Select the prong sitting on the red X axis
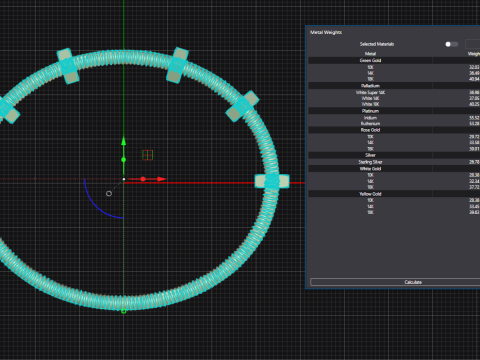480x360 pixels. point(272,182)
